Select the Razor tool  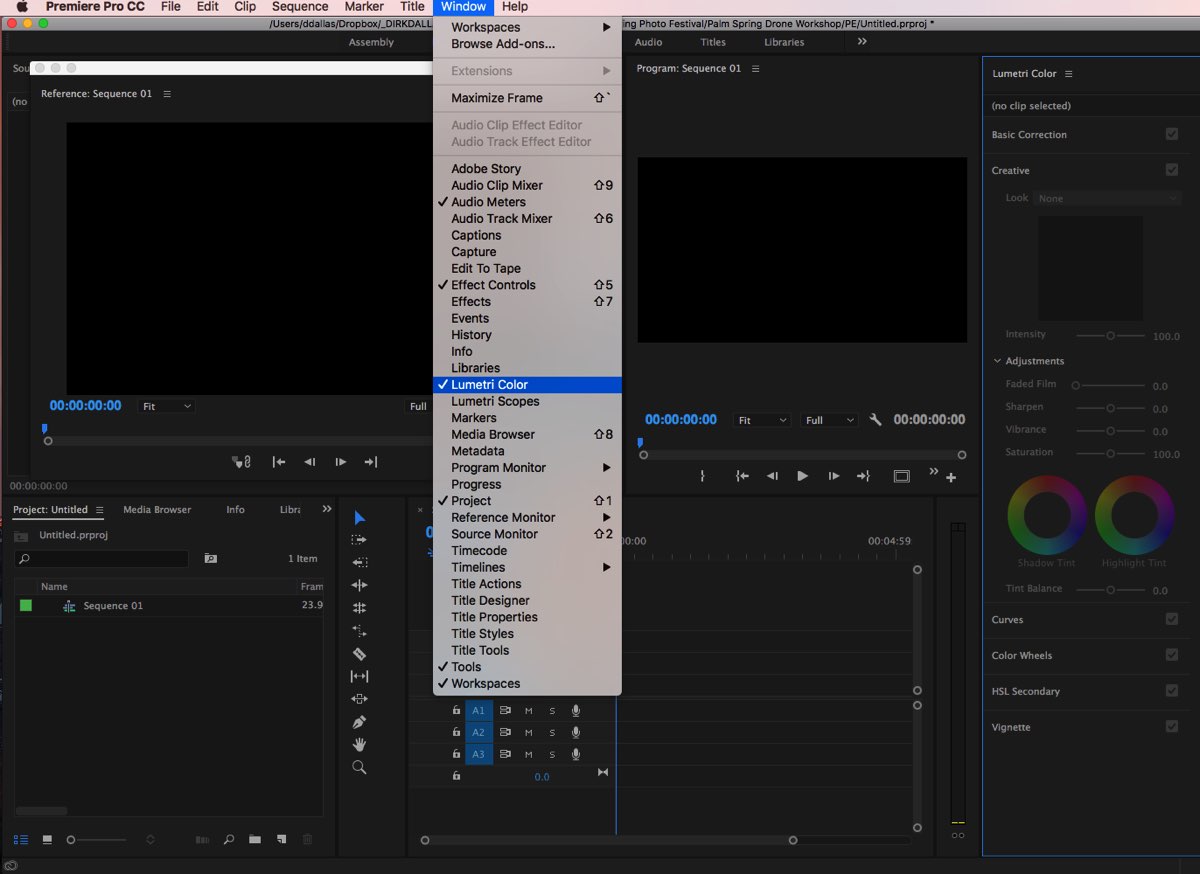tap(359, 654)
